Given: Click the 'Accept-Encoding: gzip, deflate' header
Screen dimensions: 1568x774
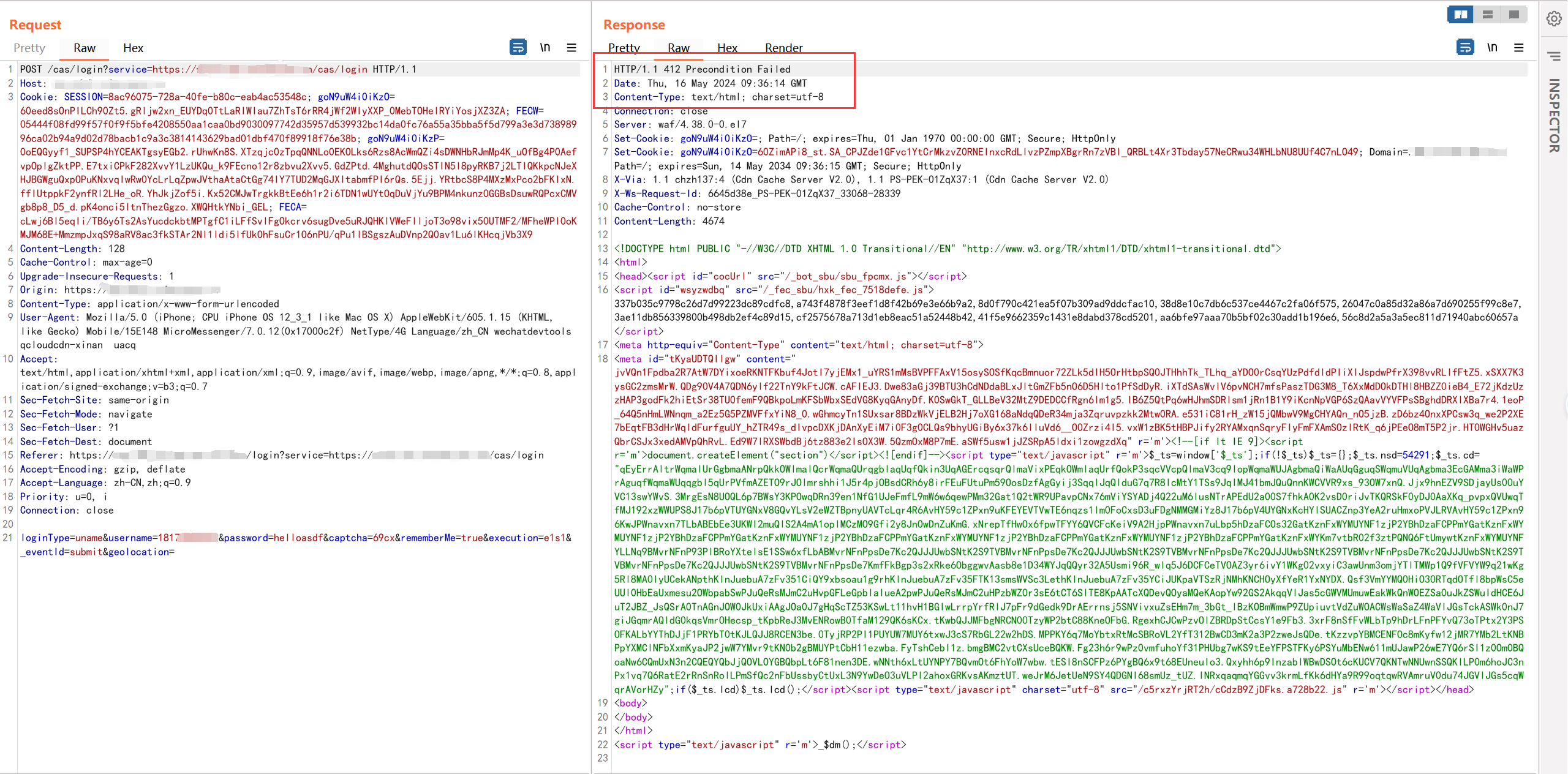Looking at the screenshot, I should coord(102,469).
